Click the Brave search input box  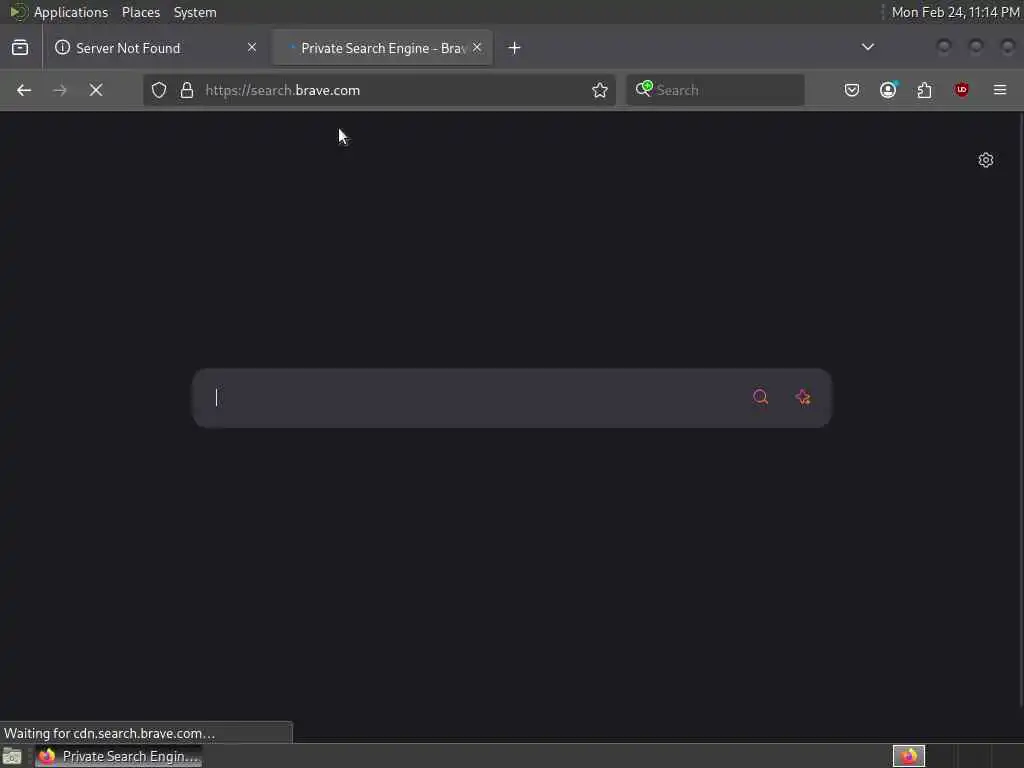tap(512, 398)
